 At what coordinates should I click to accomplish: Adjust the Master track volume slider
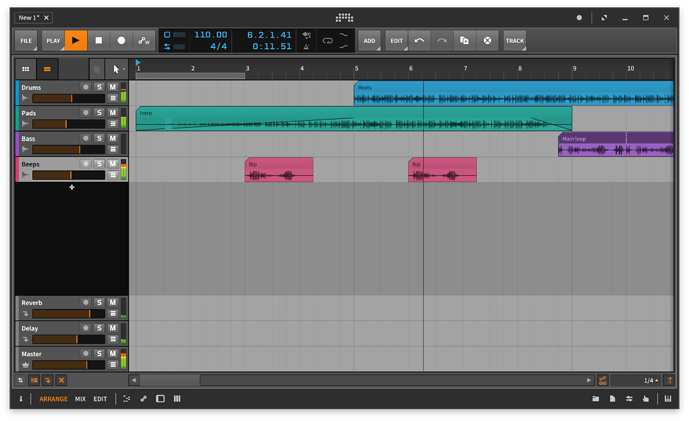pos(69,365)
